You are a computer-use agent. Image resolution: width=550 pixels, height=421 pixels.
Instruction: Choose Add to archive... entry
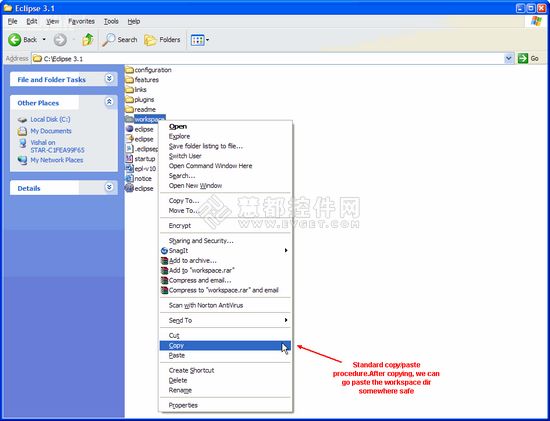click(225, 260)
